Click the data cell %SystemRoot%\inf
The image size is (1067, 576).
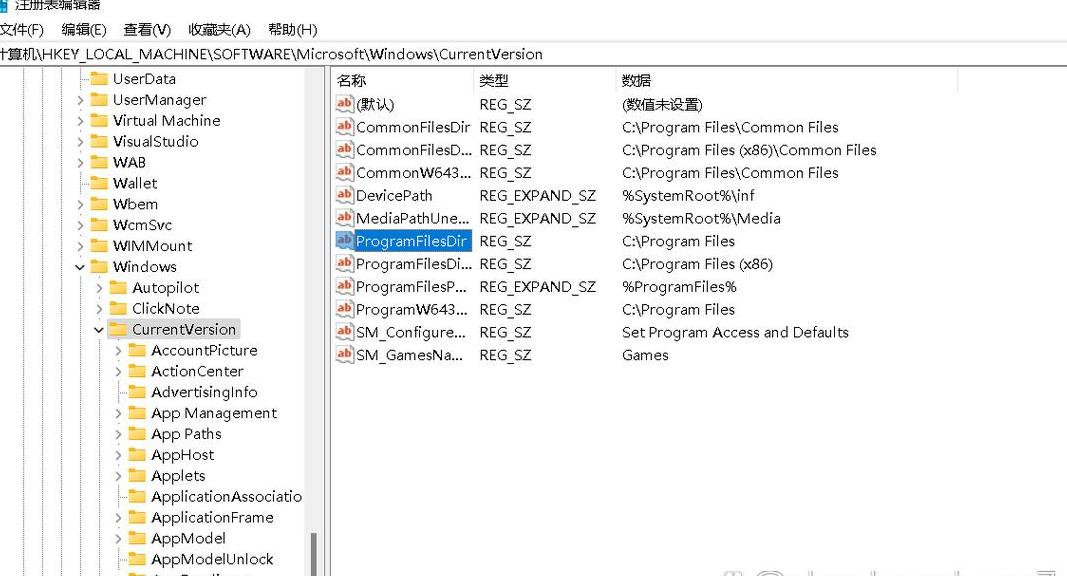(688, 195)
